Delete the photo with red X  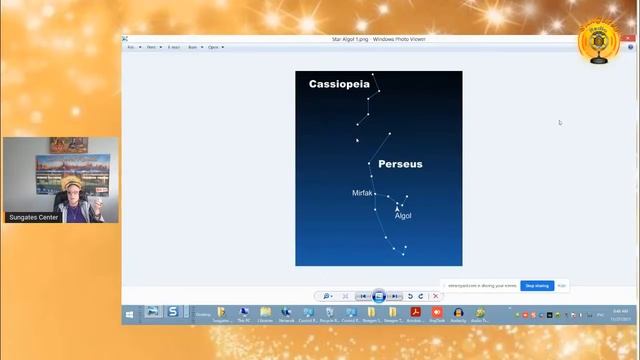coord(436,296)
